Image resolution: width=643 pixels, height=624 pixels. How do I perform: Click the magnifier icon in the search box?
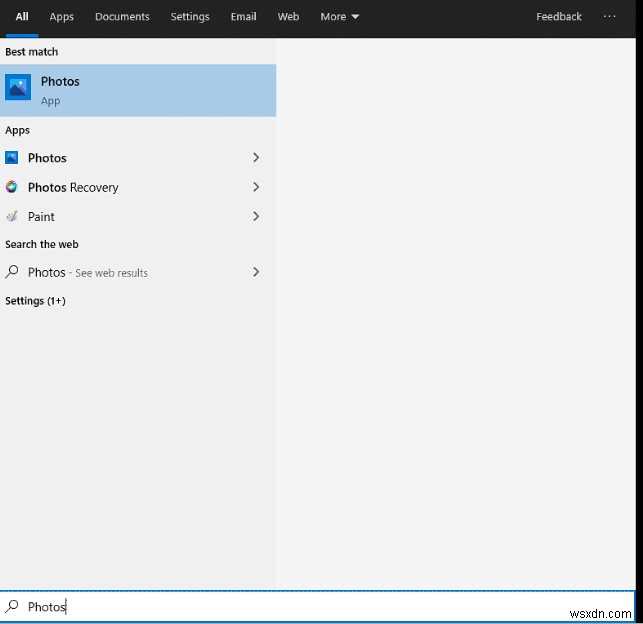(x=12, y=606)
